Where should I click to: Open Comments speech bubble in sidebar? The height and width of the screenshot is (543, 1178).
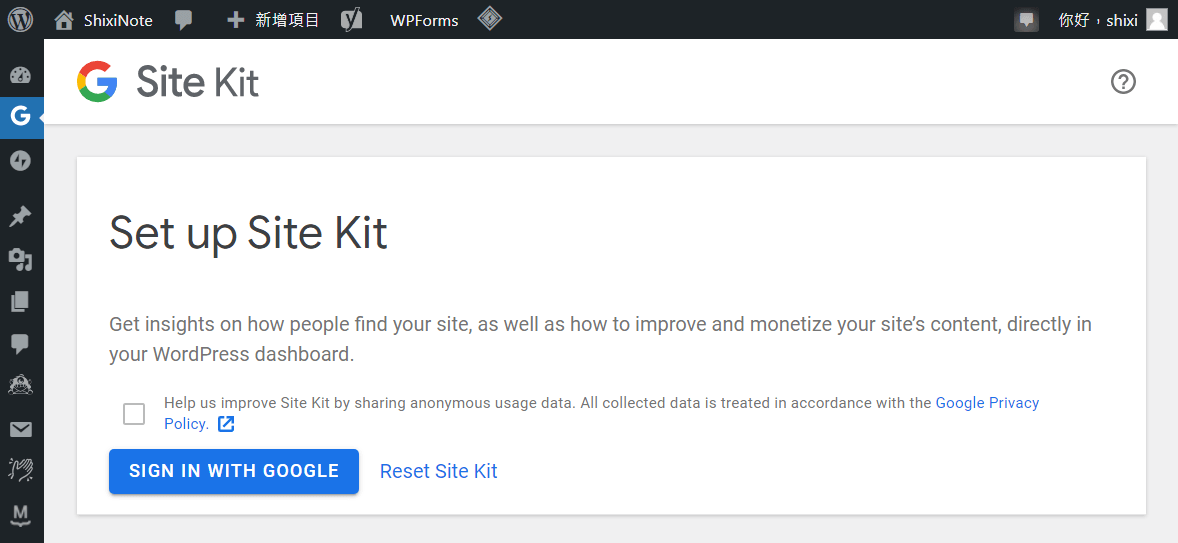pyautogui.click(x=20, y=344)
